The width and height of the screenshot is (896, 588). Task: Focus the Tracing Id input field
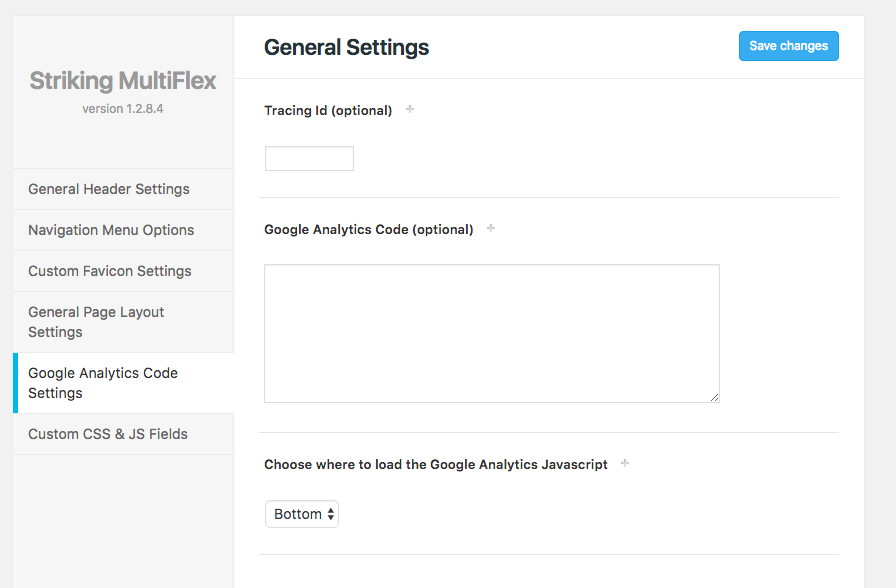click(309, 158)
